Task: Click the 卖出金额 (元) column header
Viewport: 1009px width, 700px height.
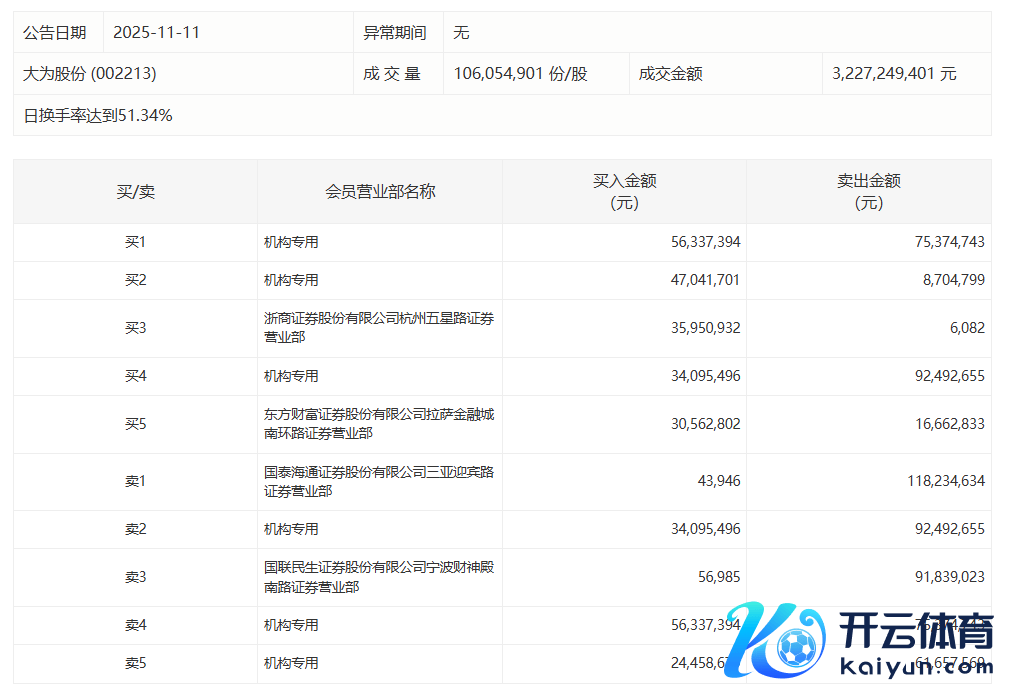Action: [x=868, y=192]
